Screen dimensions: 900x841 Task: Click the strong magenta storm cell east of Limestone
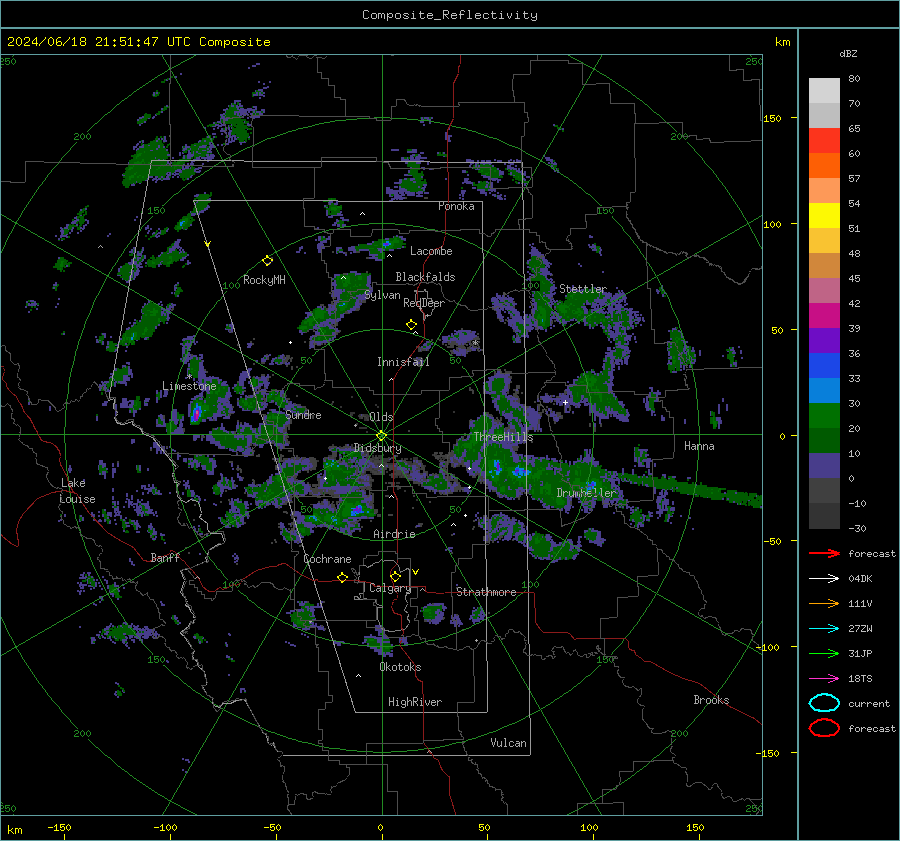196,412
